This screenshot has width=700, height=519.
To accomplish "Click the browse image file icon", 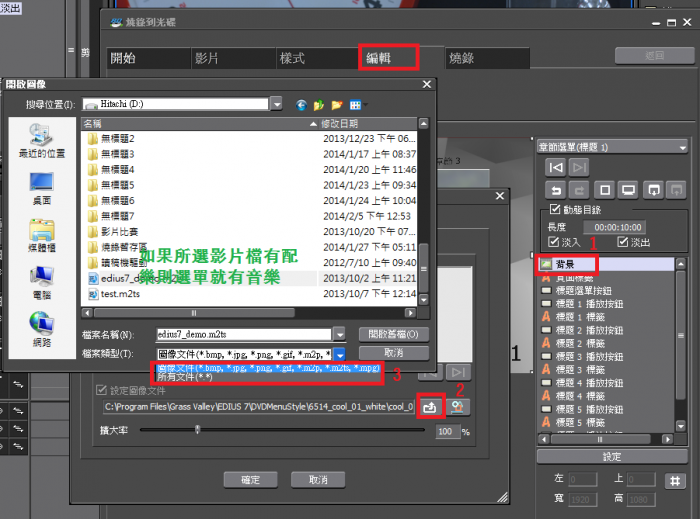I will 430,406.
